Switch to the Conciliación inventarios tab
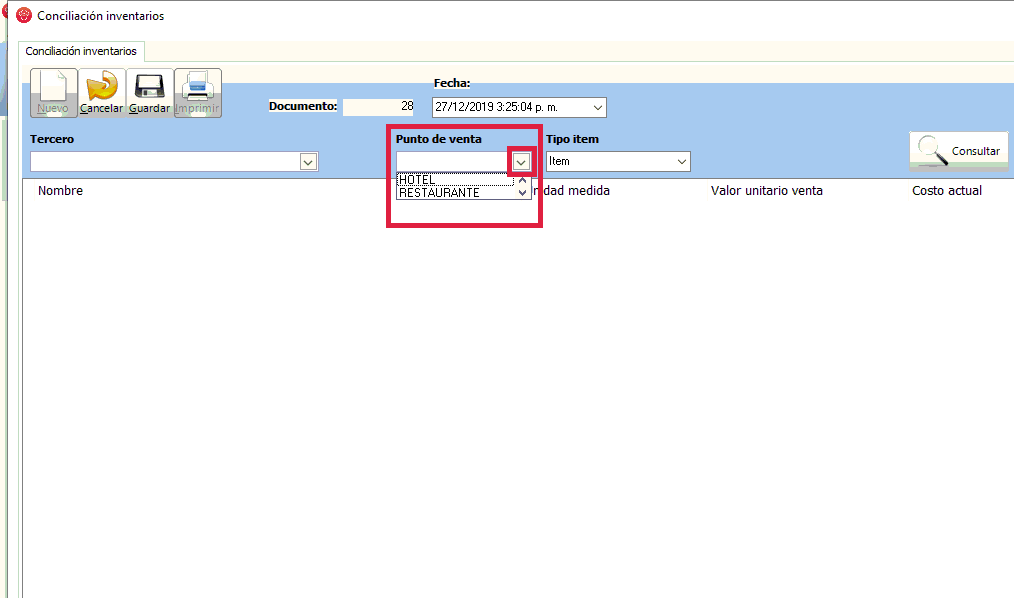 tap(81, 51)
